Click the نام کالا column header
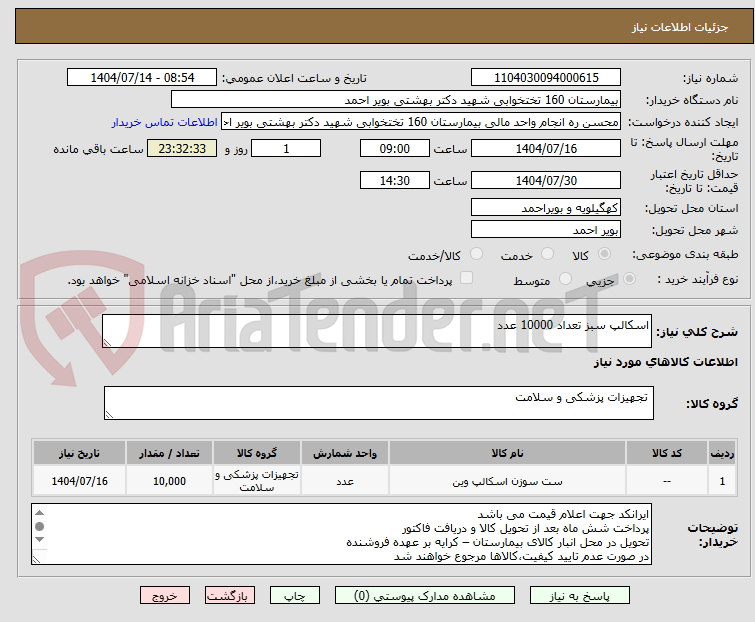Image resolution: width=755 pixels, height=622 pixels. pos(507,453)
